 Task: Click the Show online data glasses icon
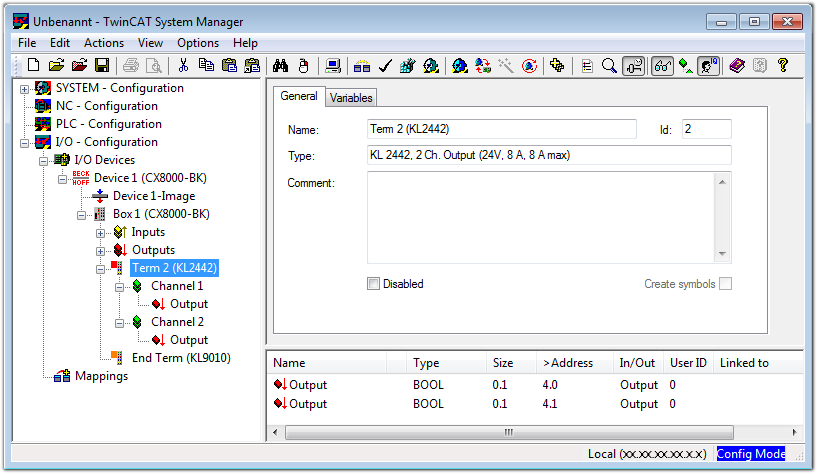click(x=662, y=66)
